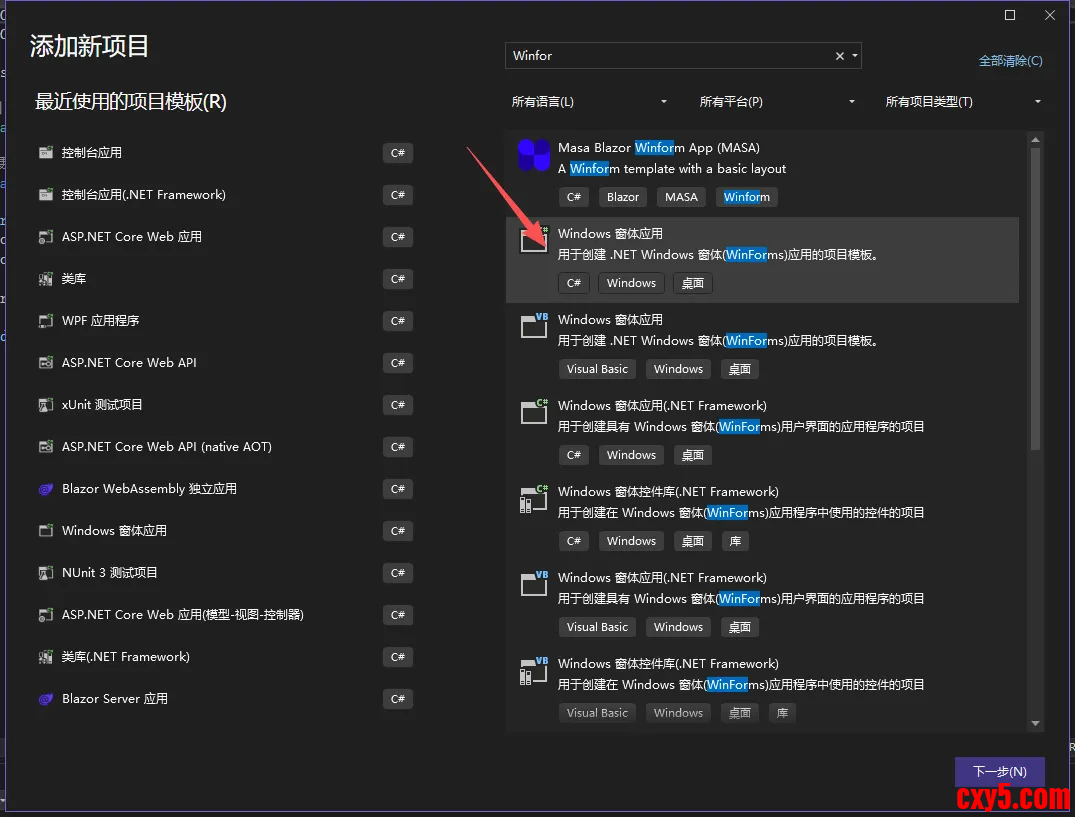Click the 下一步(N) button
1075x817 pixels.
tap(999, 771)
